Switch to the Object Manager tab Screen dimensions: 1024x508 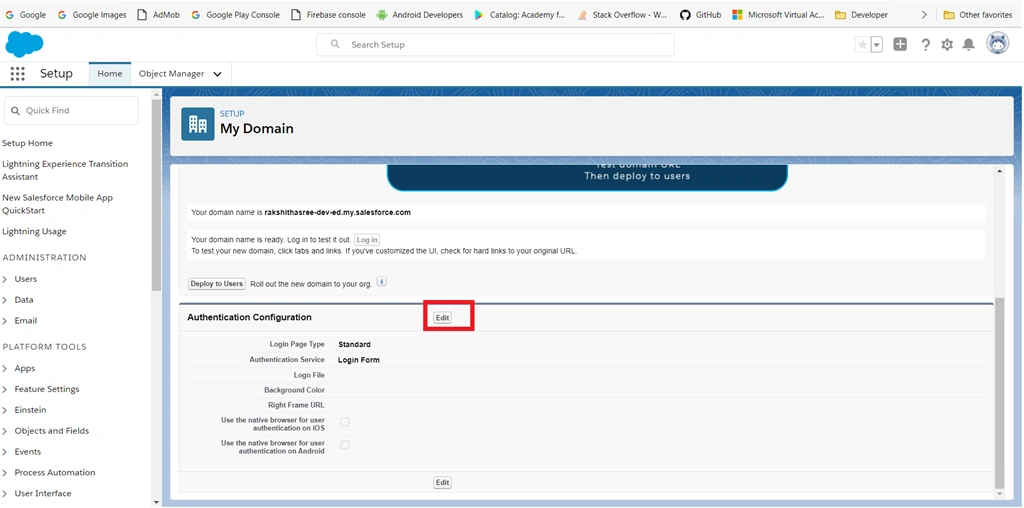(x=172, y=74)
